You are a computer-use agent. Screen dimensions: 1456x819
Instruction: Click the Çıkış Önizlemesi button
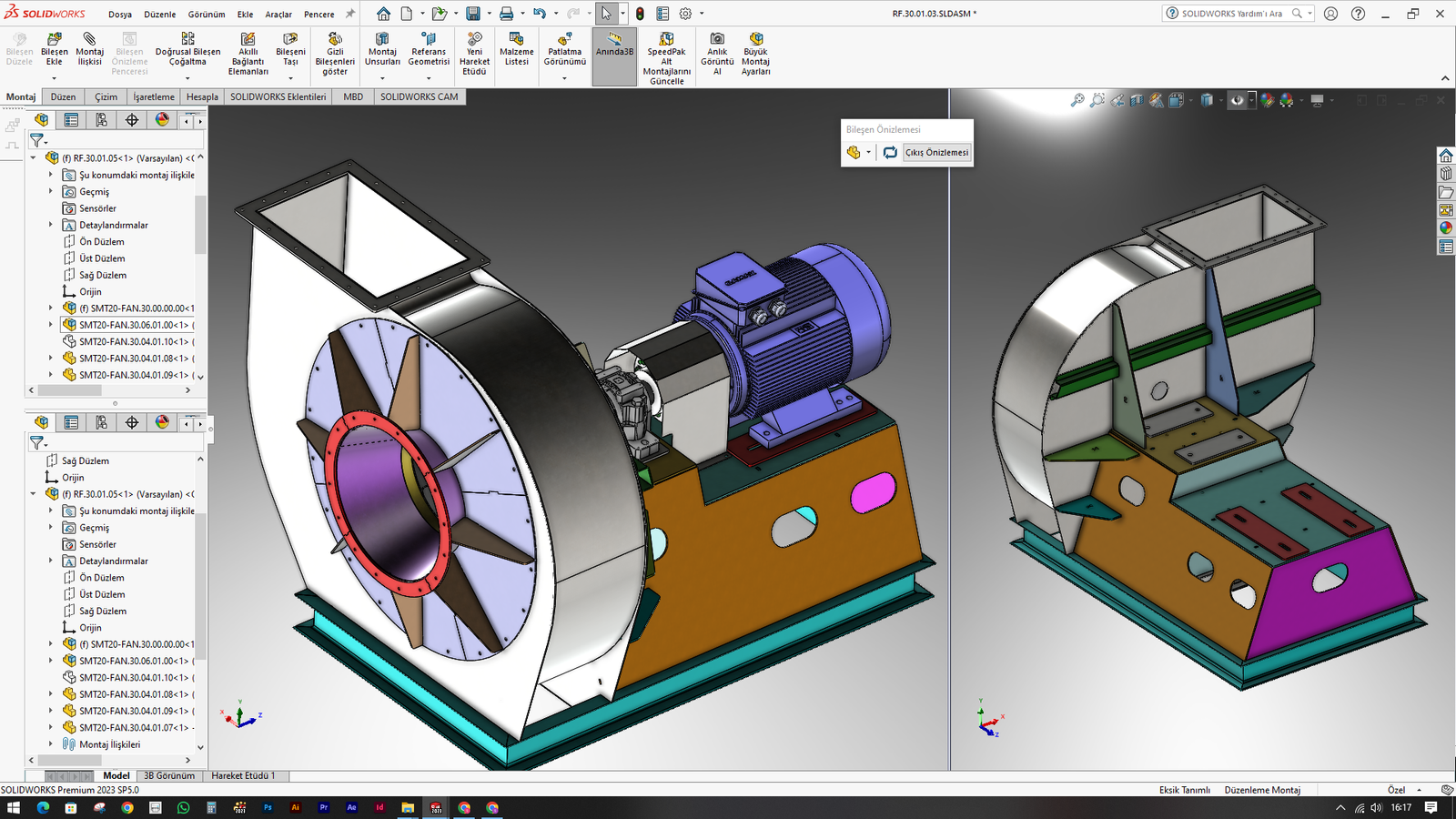pyautogui.click(x=936, y=153)
